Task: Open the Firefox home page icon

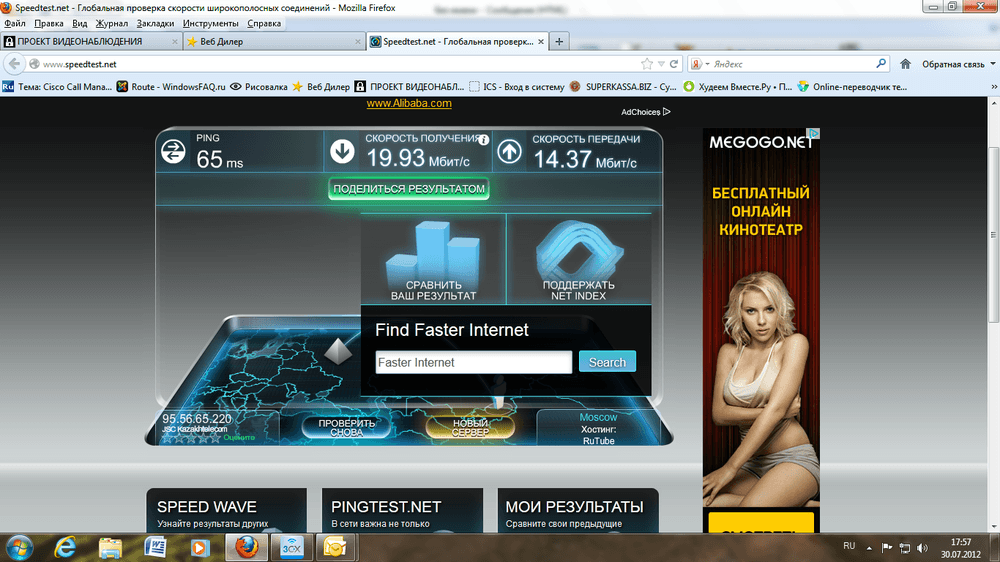Action: tap(905, 64)
